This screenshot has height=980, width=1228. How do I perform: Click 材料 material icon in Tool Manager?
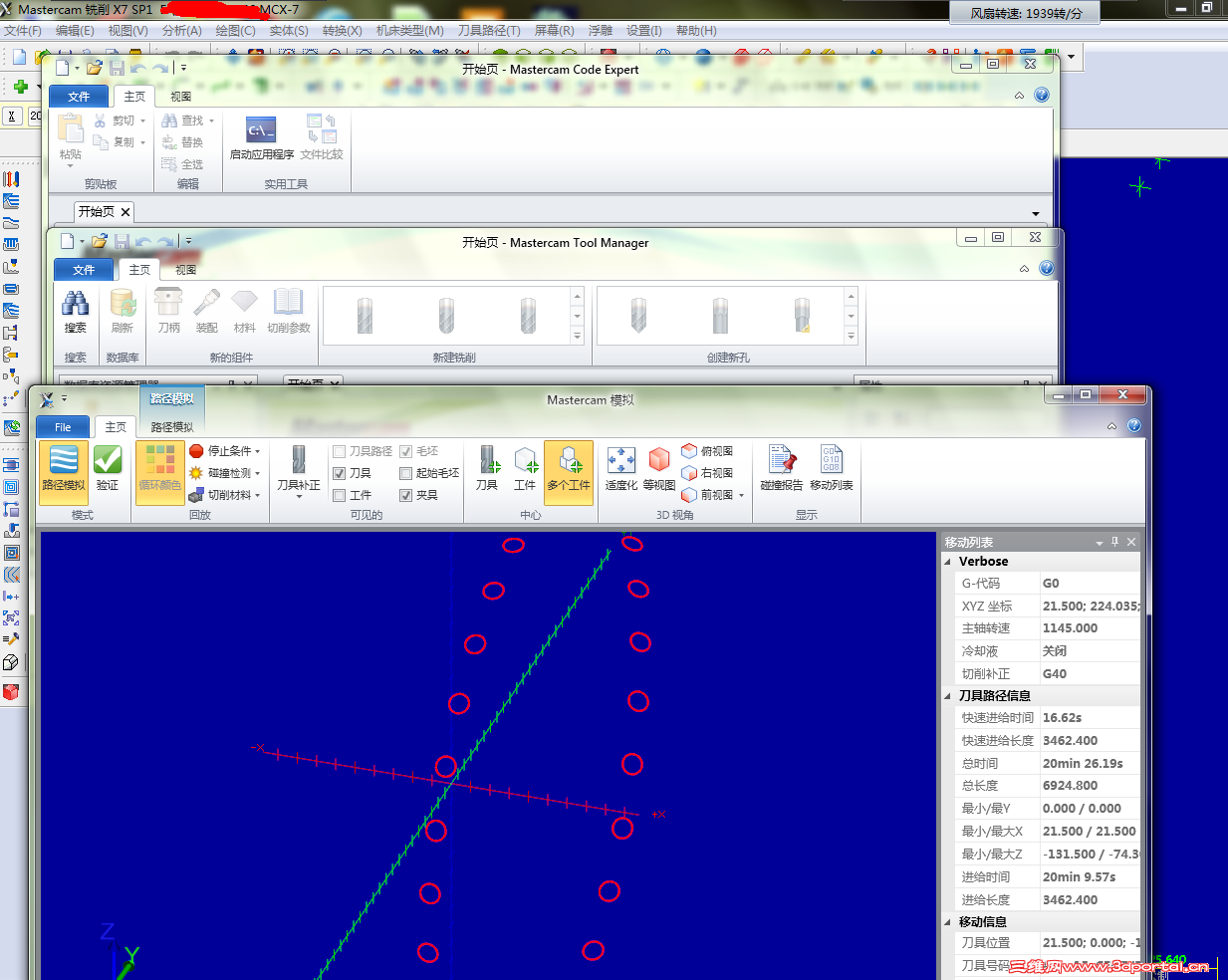pyautogui.click(x=245, y=311)
